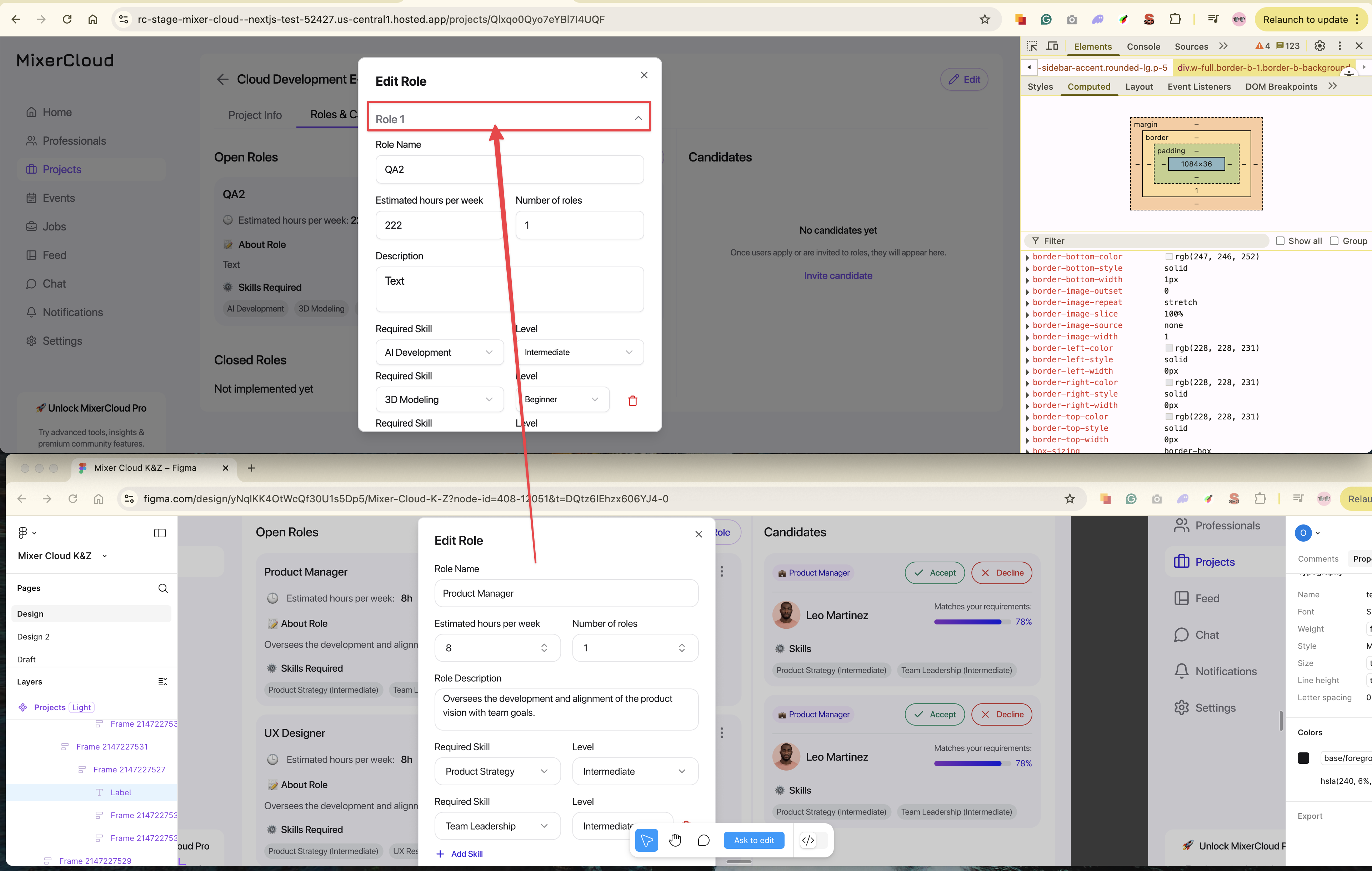Viewport: 1372px width, 871px height.
Task: Enable the Group checkbox
Action: [x=1334, y=241]
